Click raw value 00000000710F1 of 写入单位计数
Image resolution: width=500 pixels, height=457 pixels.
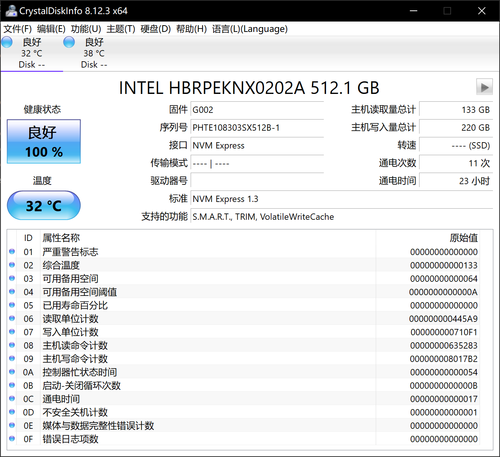pos(444,332)
